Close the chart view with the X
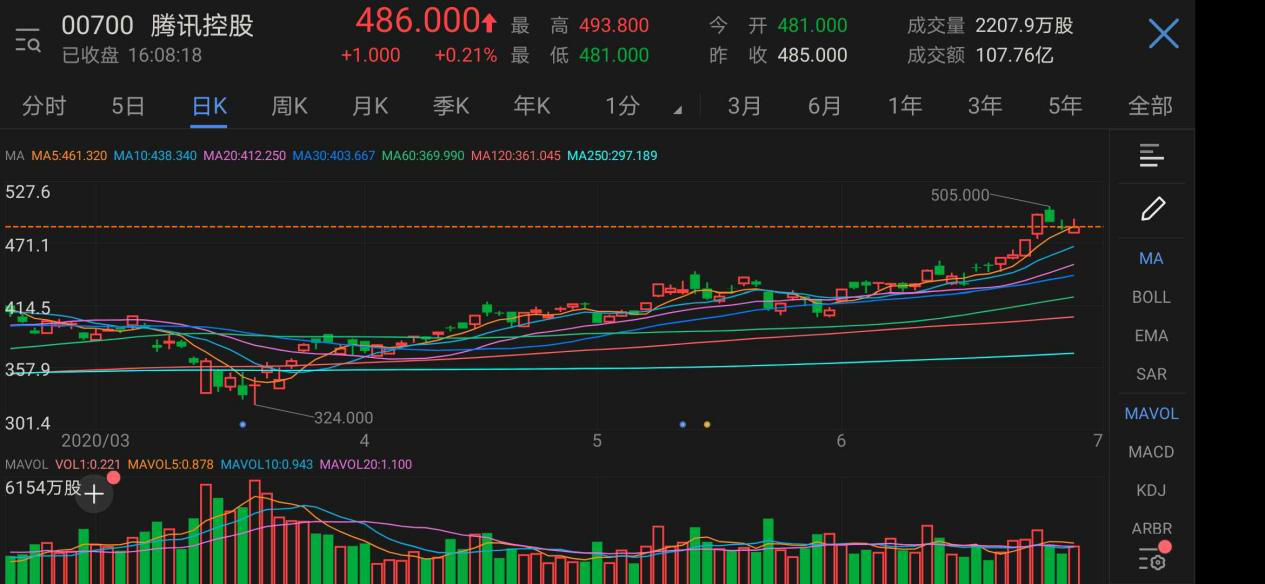 [1163, 35]
